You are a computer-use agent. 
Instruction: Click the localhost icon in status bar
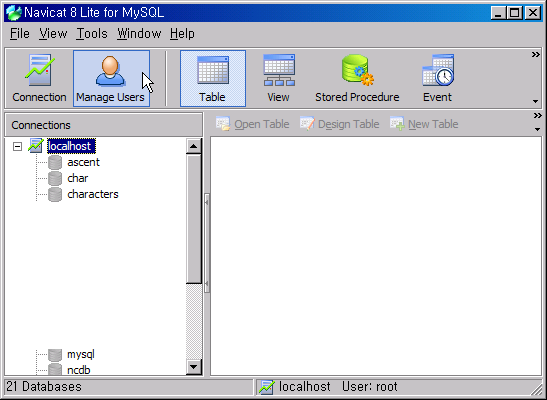click(x=267, y=387)
